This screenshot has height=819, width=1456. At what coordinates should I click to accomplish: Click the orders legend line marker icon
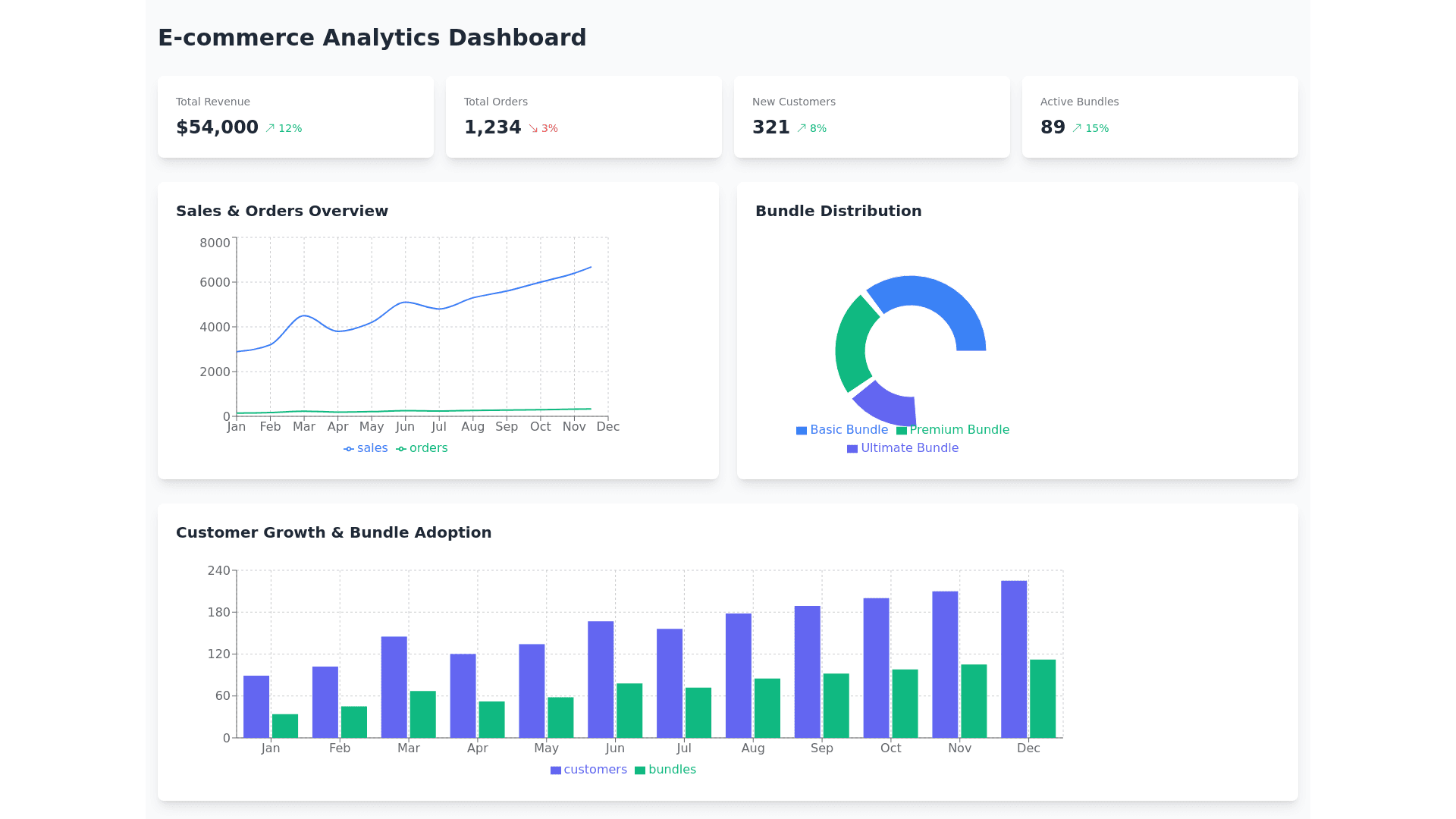pyautogui.click(x=401, y=449)
